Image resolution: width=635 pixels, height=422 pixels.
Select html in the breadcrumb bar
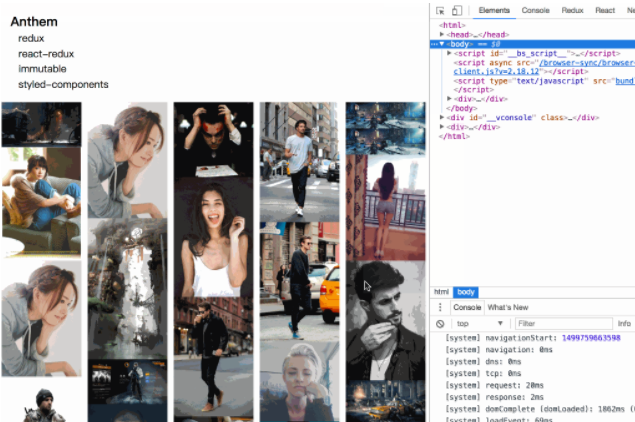pos(440,291)
